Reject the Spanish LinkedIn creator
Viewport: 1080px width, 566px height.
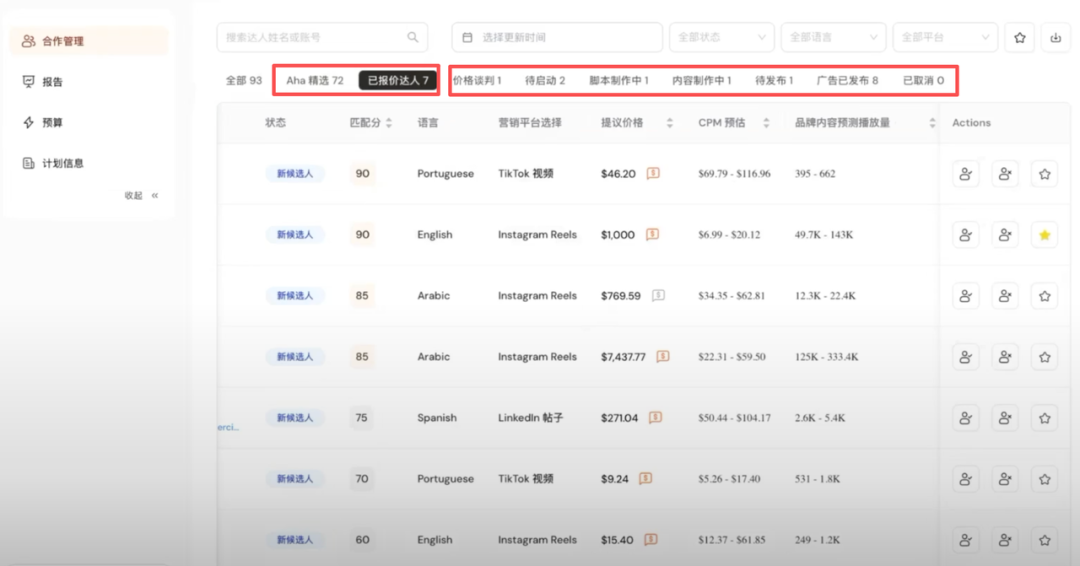click(1005, 418)
